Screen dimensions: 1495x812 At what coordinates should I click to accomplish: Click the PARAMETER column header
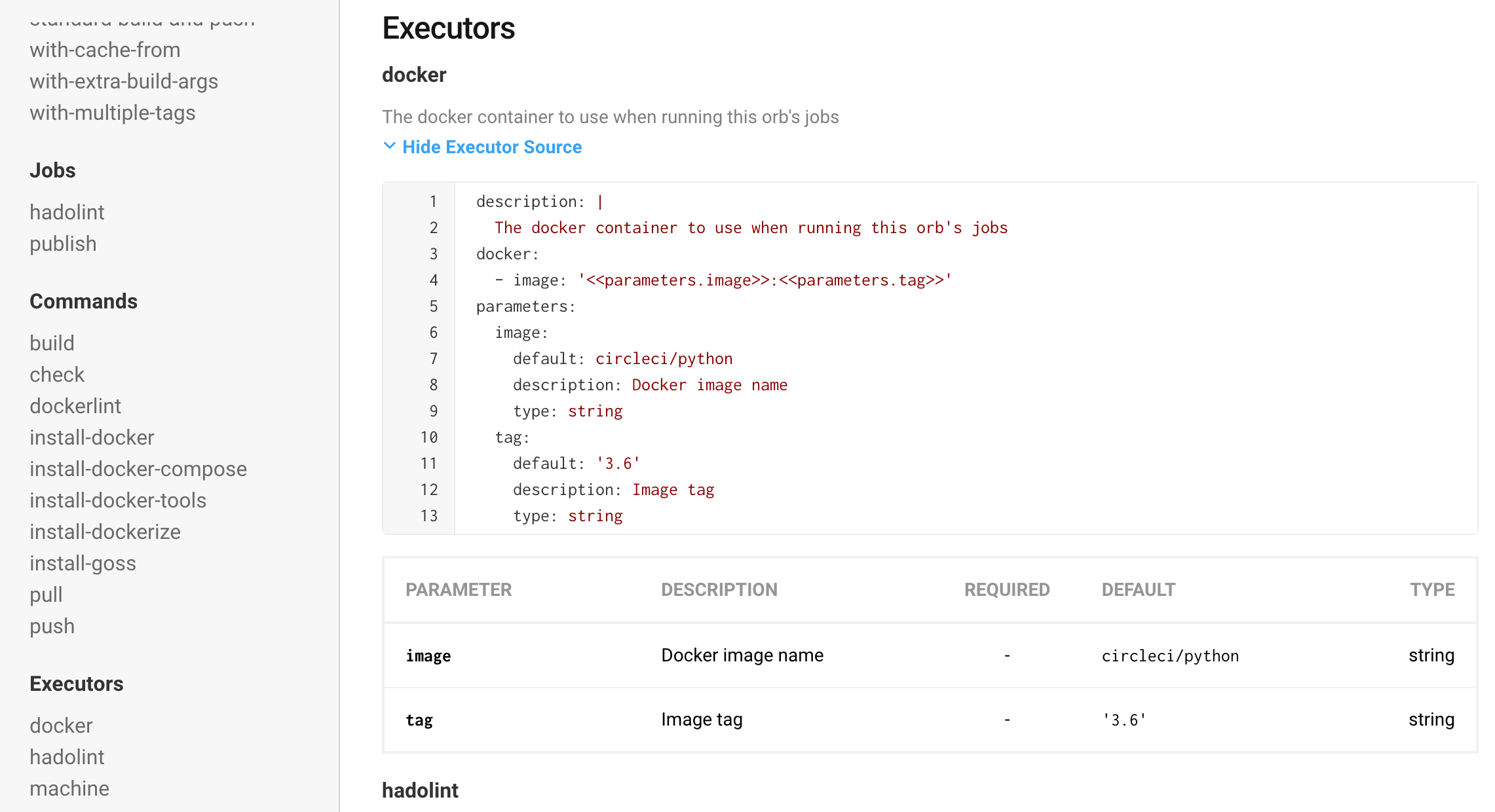pyautogui.click(x=459, y=589)
